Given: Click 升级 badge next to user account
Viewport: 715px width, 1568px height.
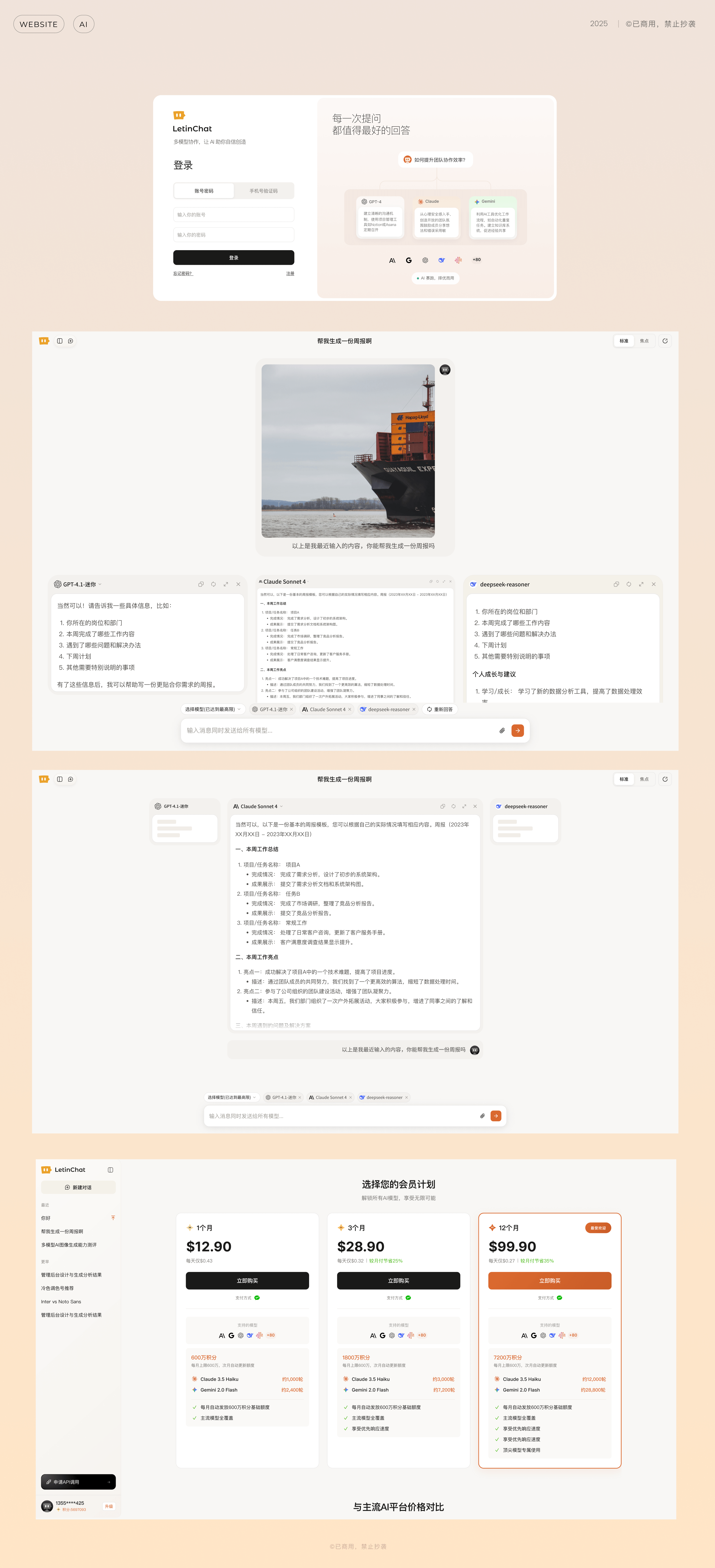Looking at the screenshot, I should tap(109, 1506).
